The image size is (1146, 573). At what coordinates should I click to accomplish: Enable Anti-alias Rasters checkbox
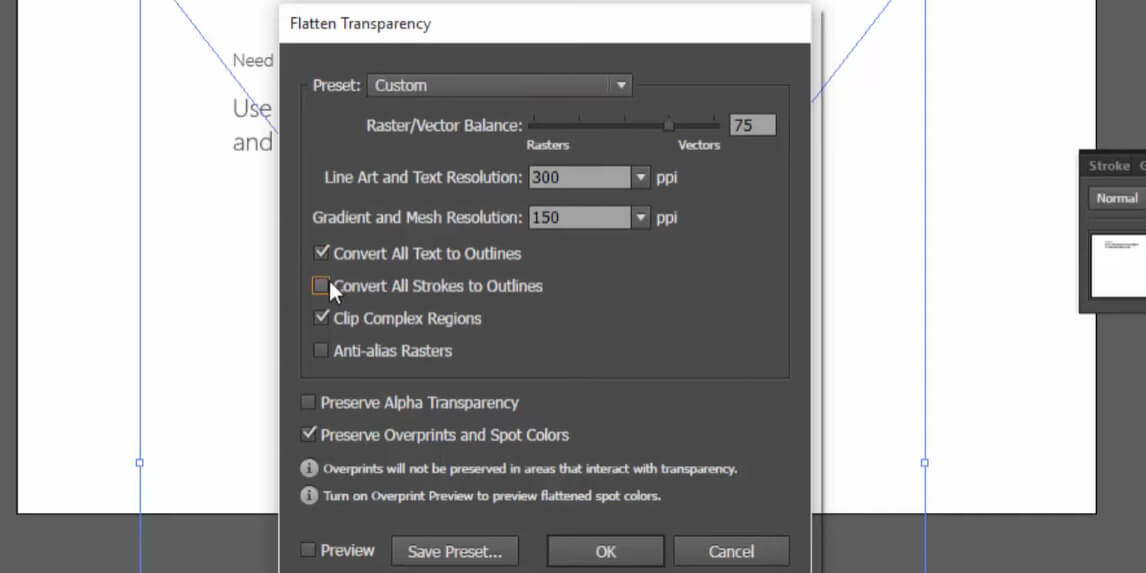[321, 350]
